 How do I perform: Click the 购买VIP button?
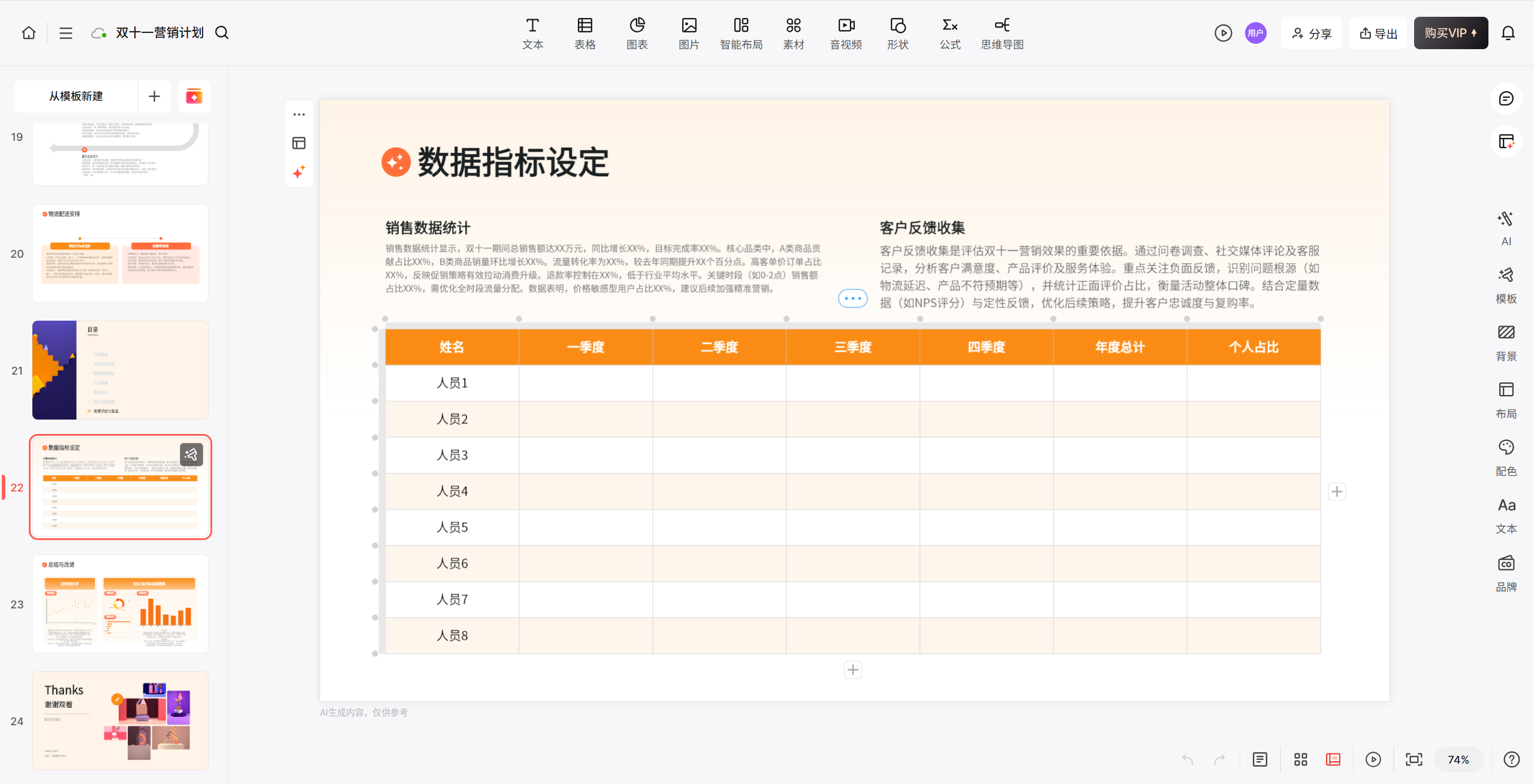1450,33
